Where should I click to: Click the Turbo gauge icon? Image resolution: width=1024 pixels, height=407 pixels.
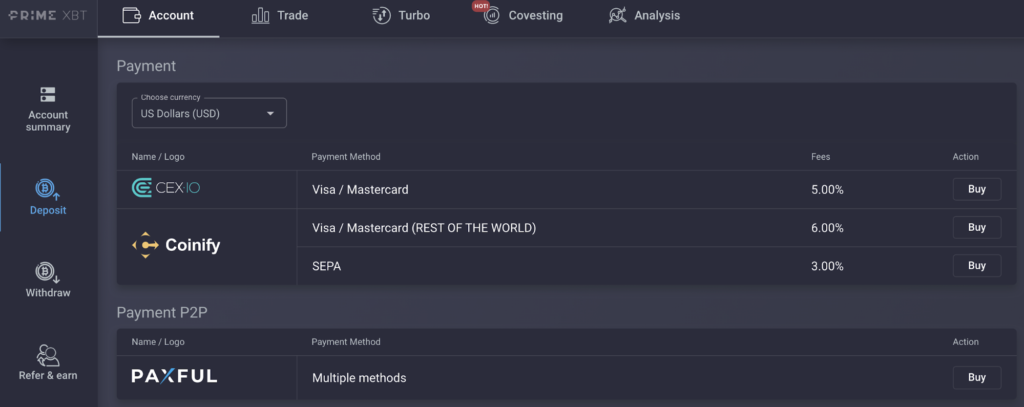(381, 16)
